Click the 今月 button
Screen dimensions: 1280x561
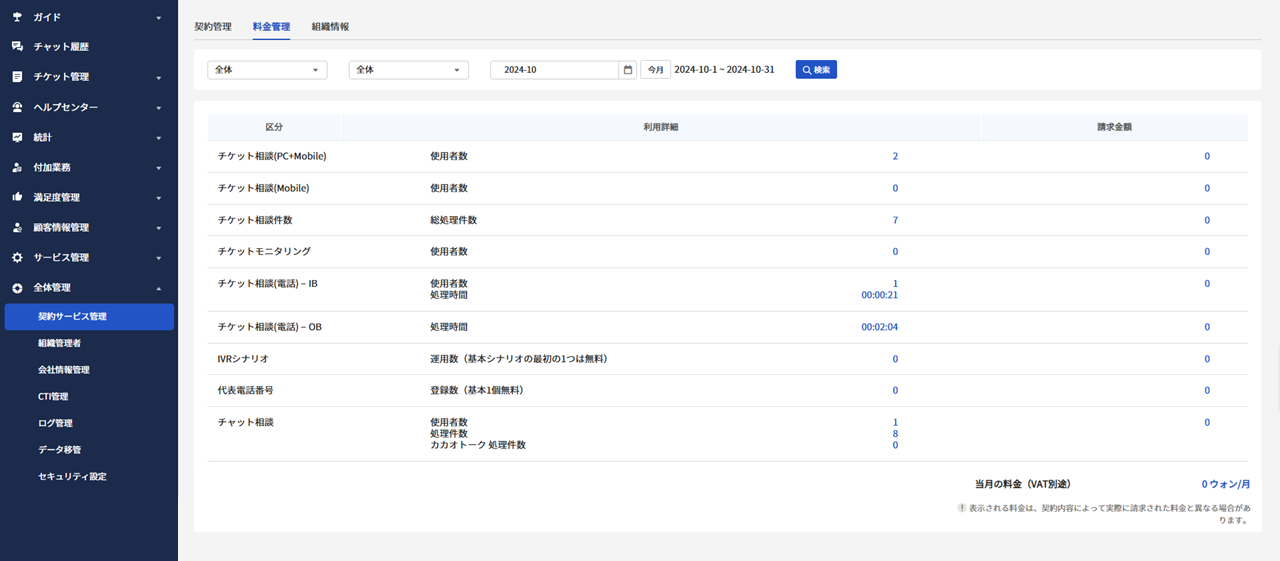click(x=655, y=70)
